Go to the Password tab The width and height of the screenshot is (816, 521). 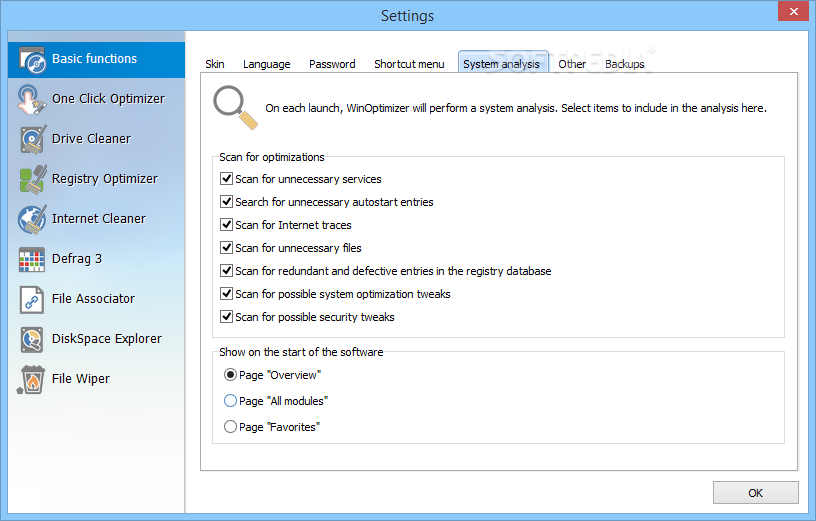click(332, 64)
